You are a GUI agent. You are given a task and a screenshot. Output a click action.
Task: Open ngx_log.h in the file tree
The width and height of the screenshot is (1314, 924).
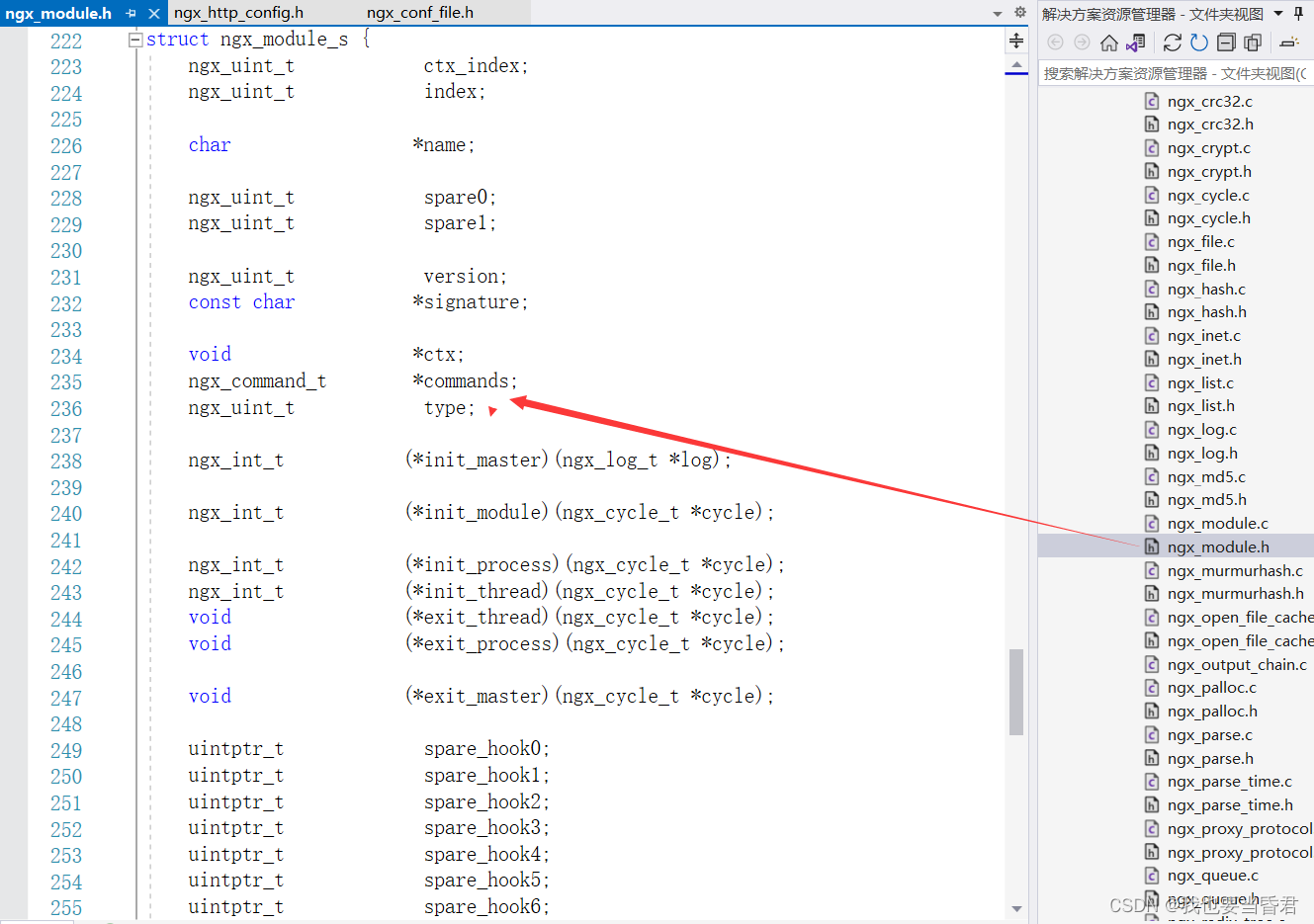pyautogui.click(x=1202, y=454)
